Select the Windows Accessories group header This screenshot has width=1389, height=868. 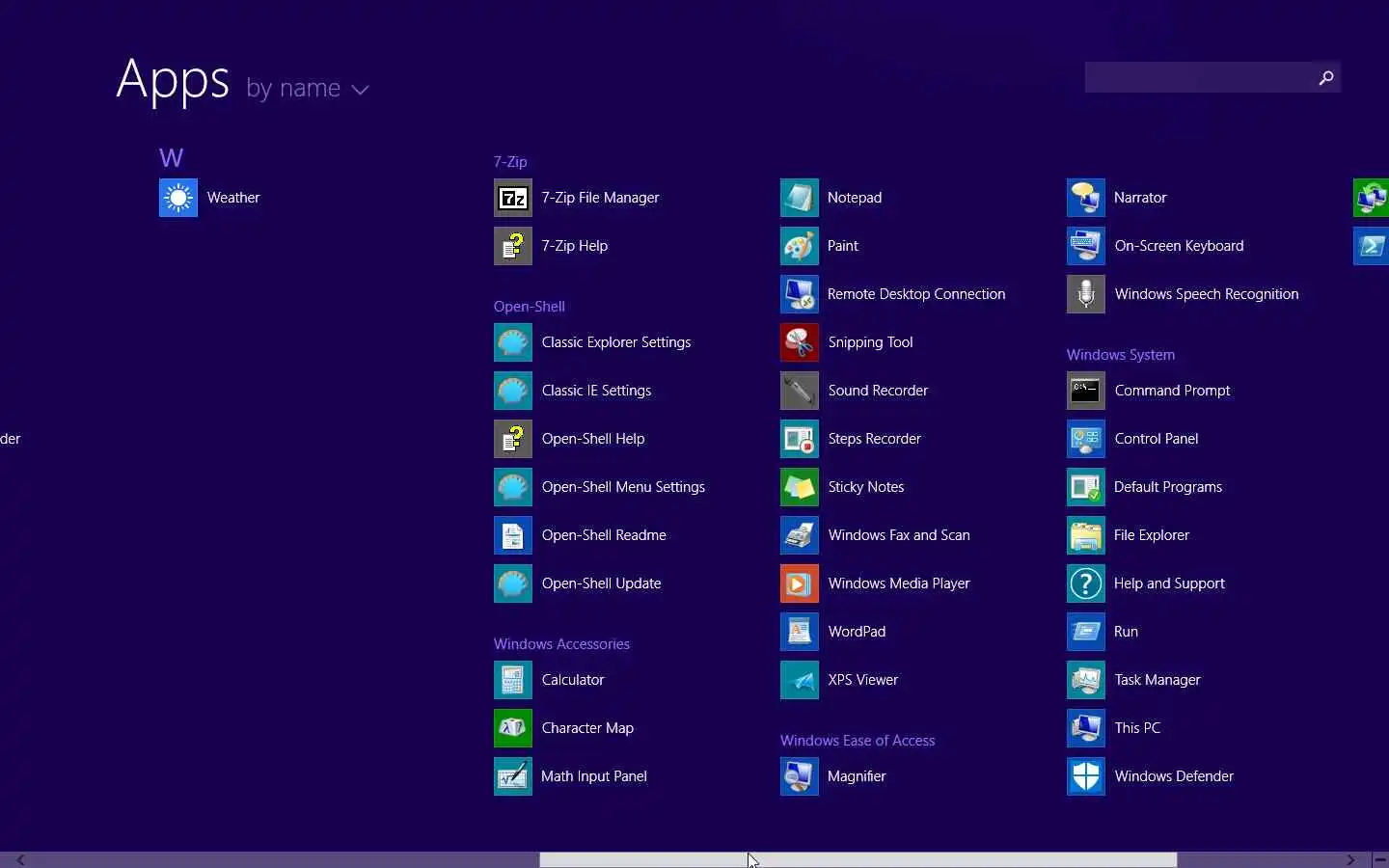click(561, 644)
